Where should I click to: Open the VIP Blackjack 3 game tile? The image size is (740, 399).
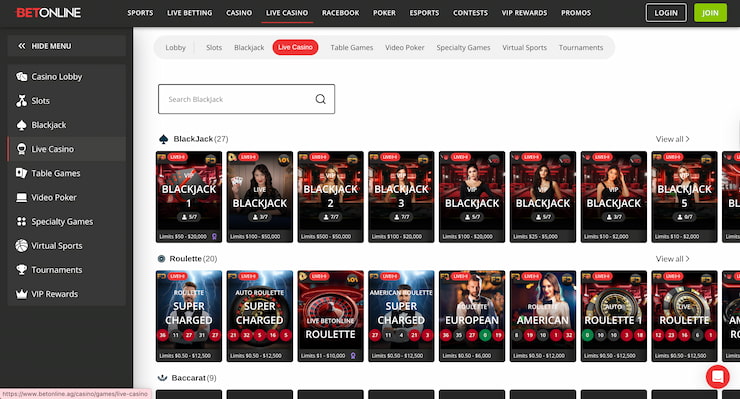(x=401, y=197)
